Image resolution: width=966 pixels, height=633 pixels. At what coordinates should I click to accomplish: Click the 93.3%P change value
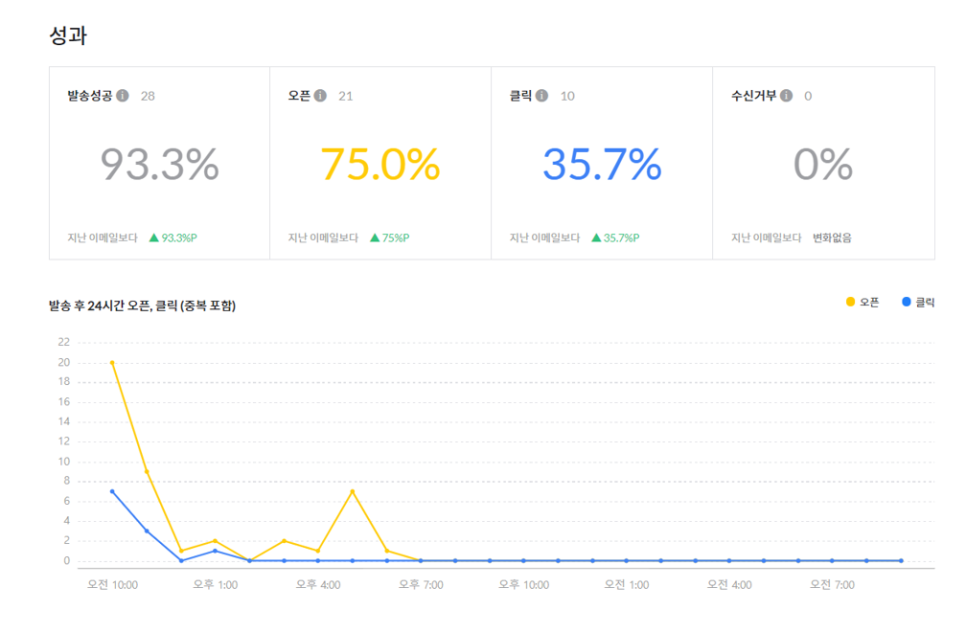pos(179,238)
